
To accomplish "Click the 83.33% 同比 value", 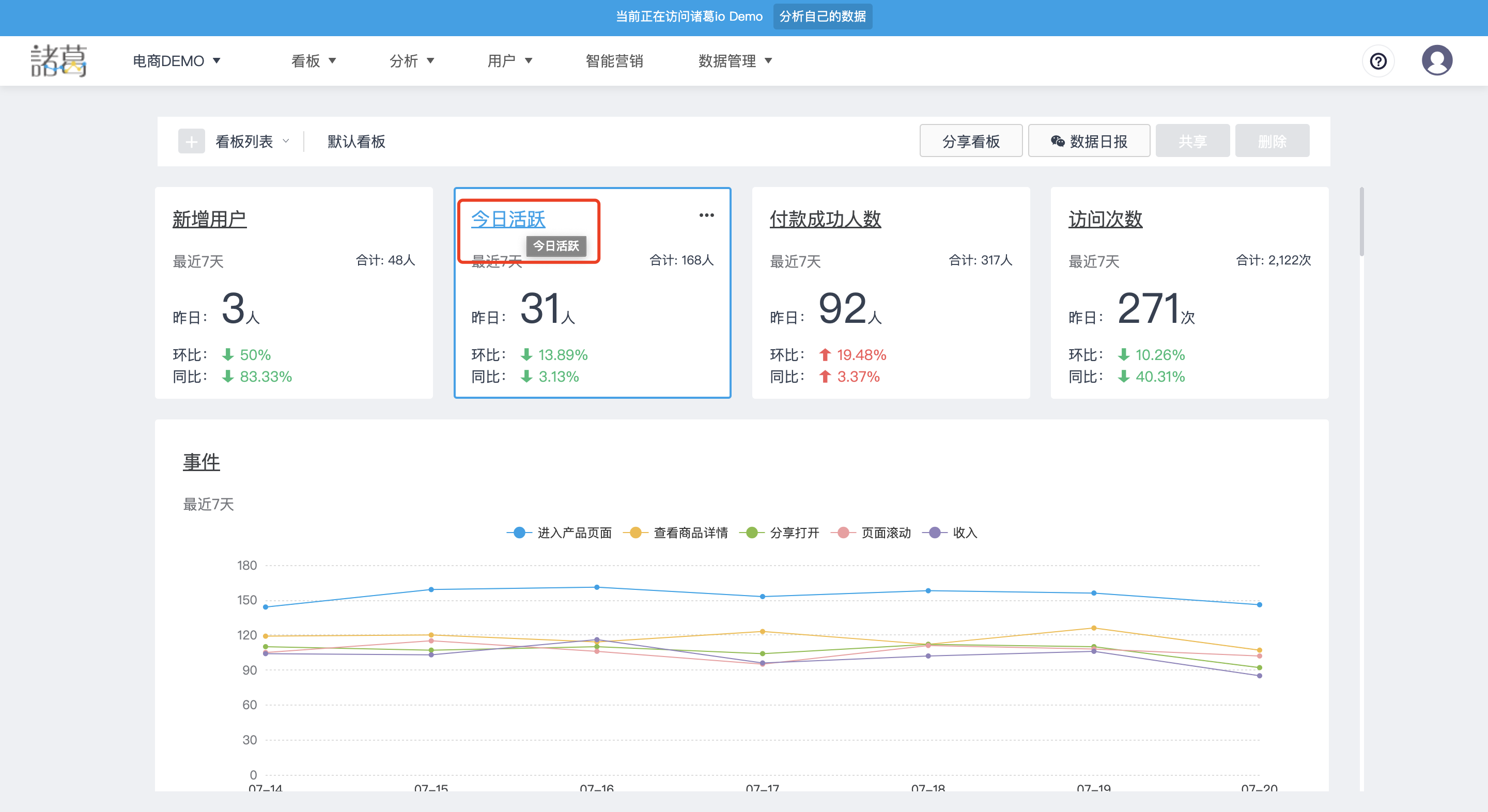I will pyautogui.click(x=266, y=377).
